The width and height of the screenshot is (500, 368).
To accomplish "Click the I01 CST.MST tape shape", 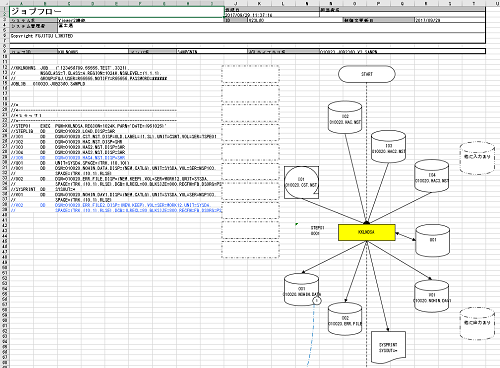I will 301,182.
